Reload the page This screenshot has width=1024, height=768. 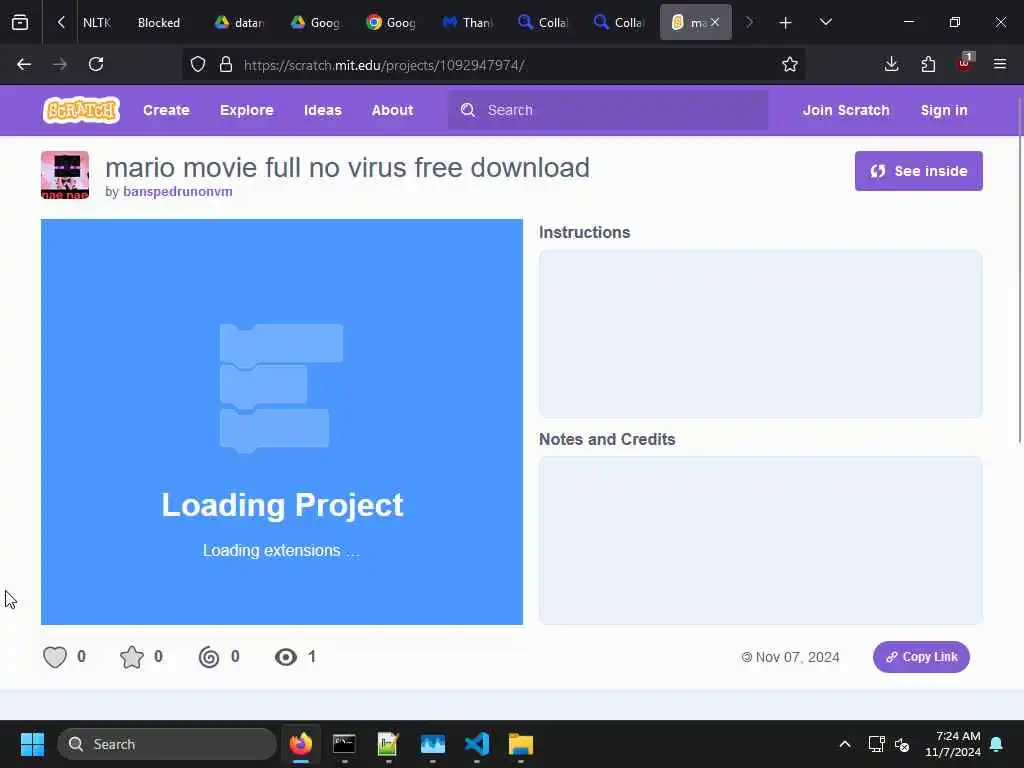(x=96, y=64)
